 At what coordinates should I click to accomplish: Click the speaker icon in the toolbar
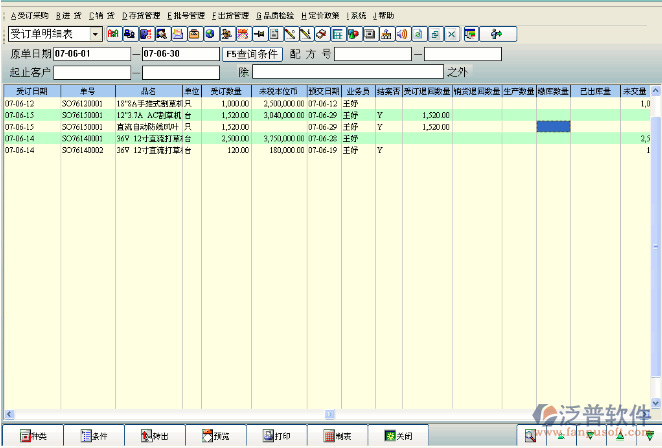tap(400, 34)
